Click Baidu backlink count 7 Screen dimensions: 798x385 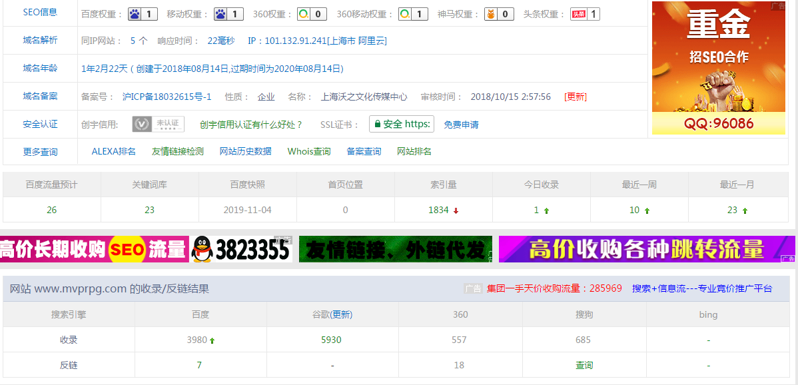pyautogui.click(x=200, y=365)
